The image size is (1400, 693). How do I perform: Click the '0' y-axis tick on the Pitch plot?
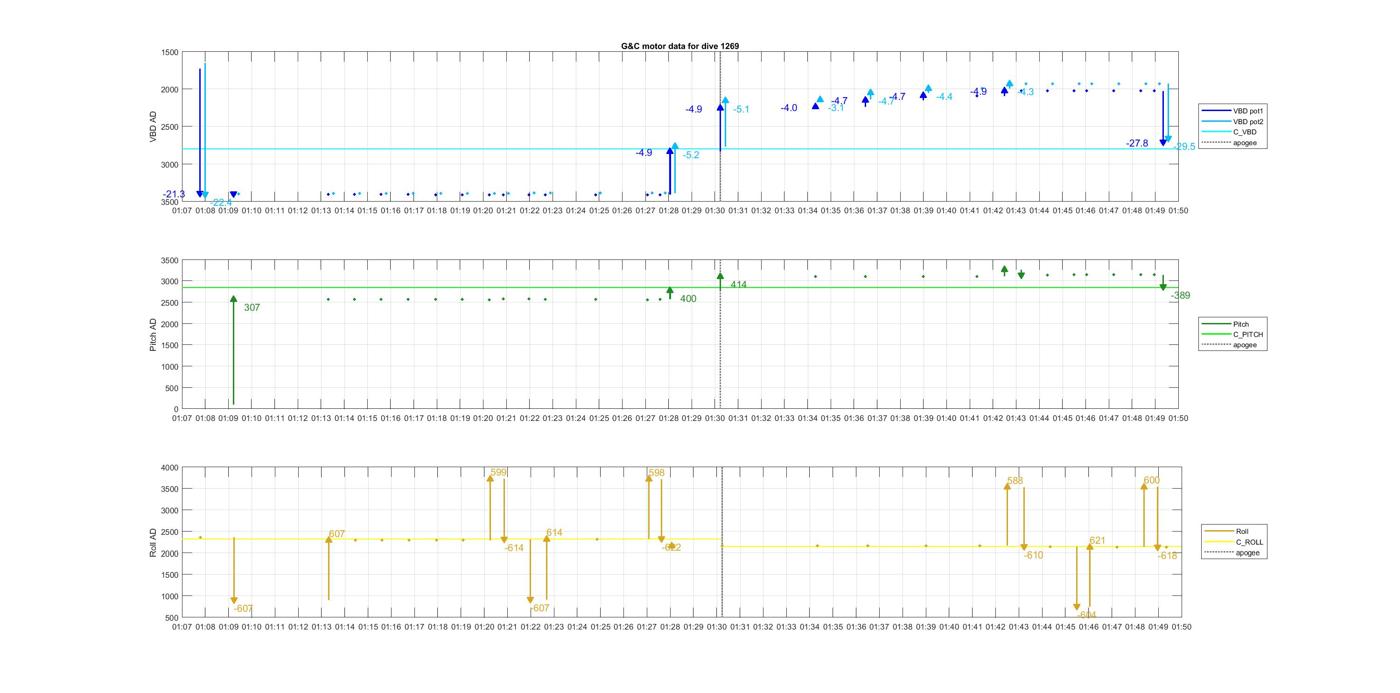pos(177,409)
